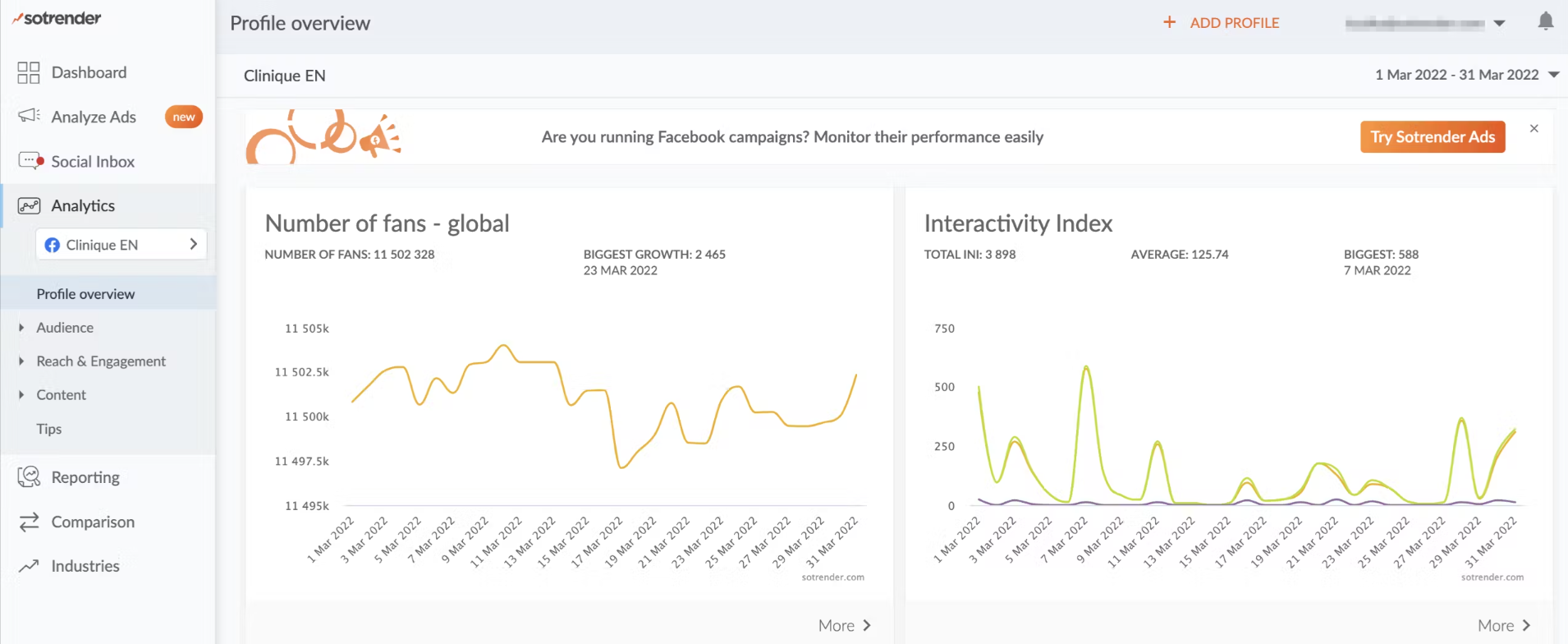The height and width of the screenshot is (644, 1568).
Task: Open notifications bell
Action: (1545, 22)
